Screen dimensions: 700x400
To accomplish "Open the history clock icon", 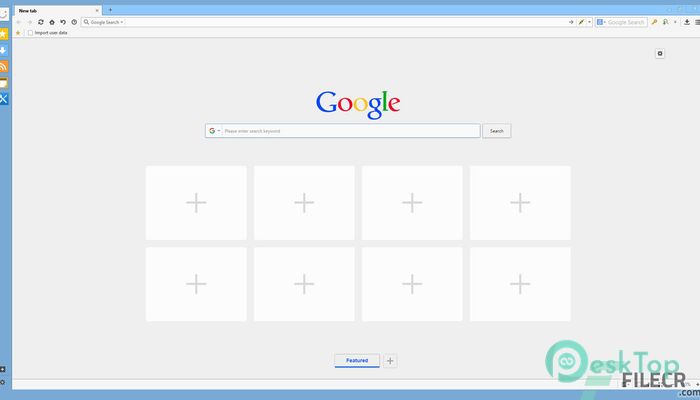I will pos(74,22).
